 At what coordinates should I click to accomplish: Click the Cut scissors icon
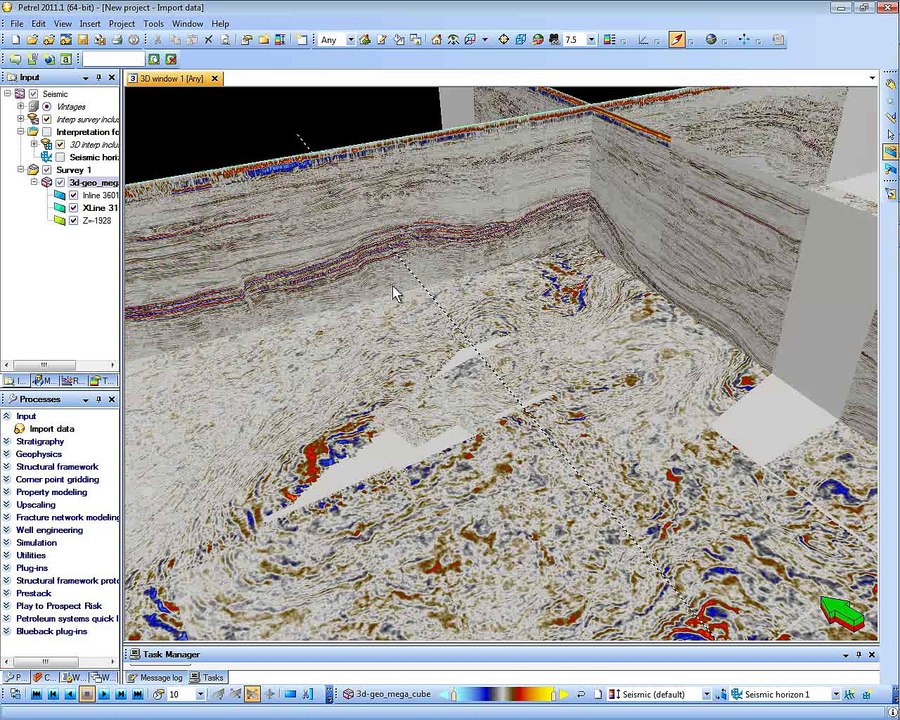[158, 40]
